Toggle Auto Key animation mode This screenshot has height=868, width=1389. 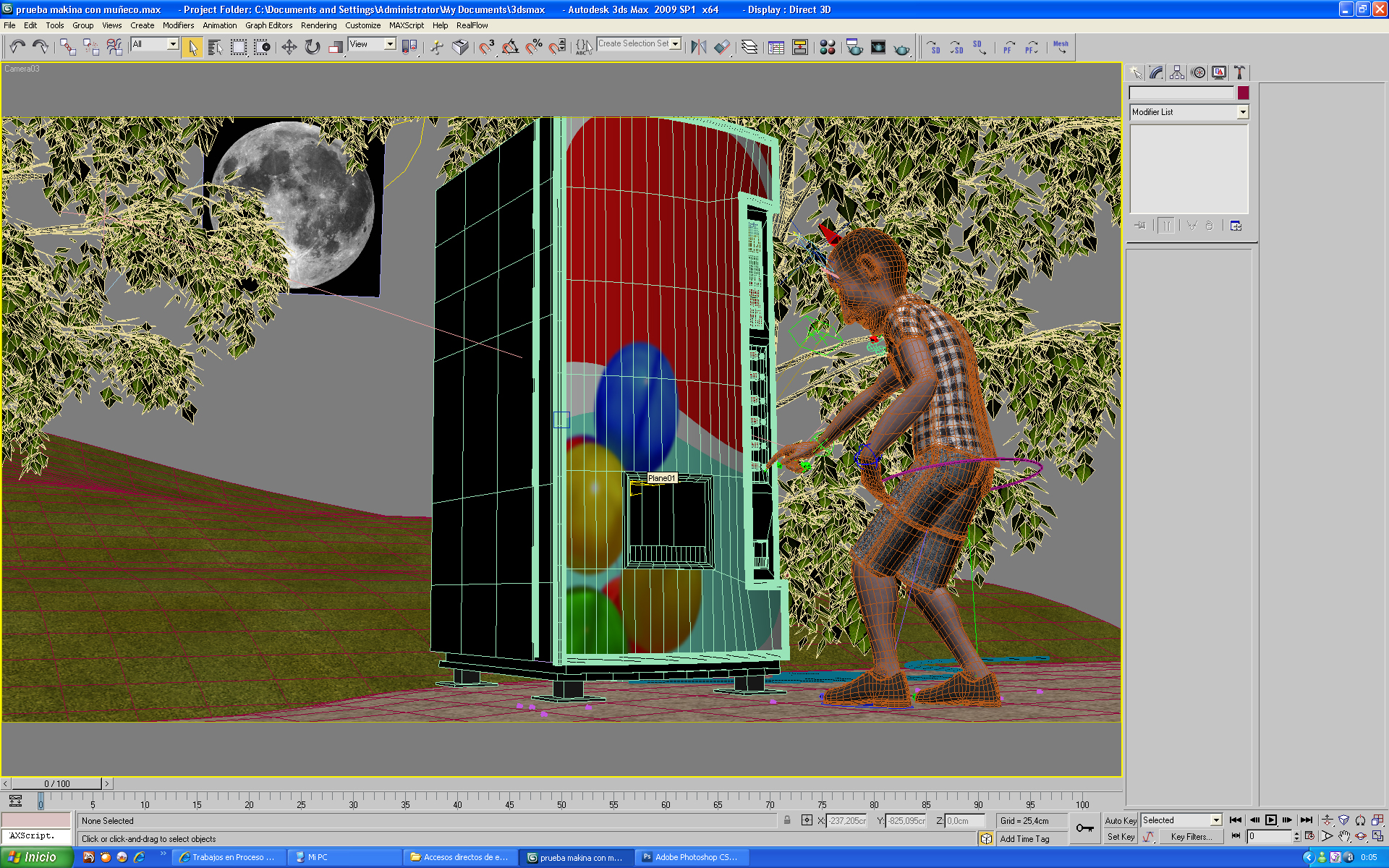click(1120, 821)
